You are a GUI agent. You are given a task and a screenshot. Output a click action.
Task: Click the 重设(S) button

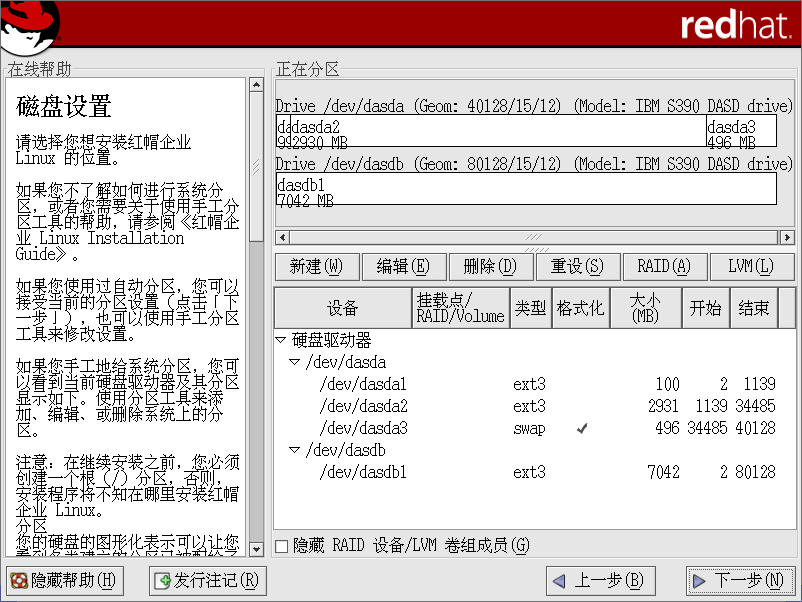(x=578, y=266)
